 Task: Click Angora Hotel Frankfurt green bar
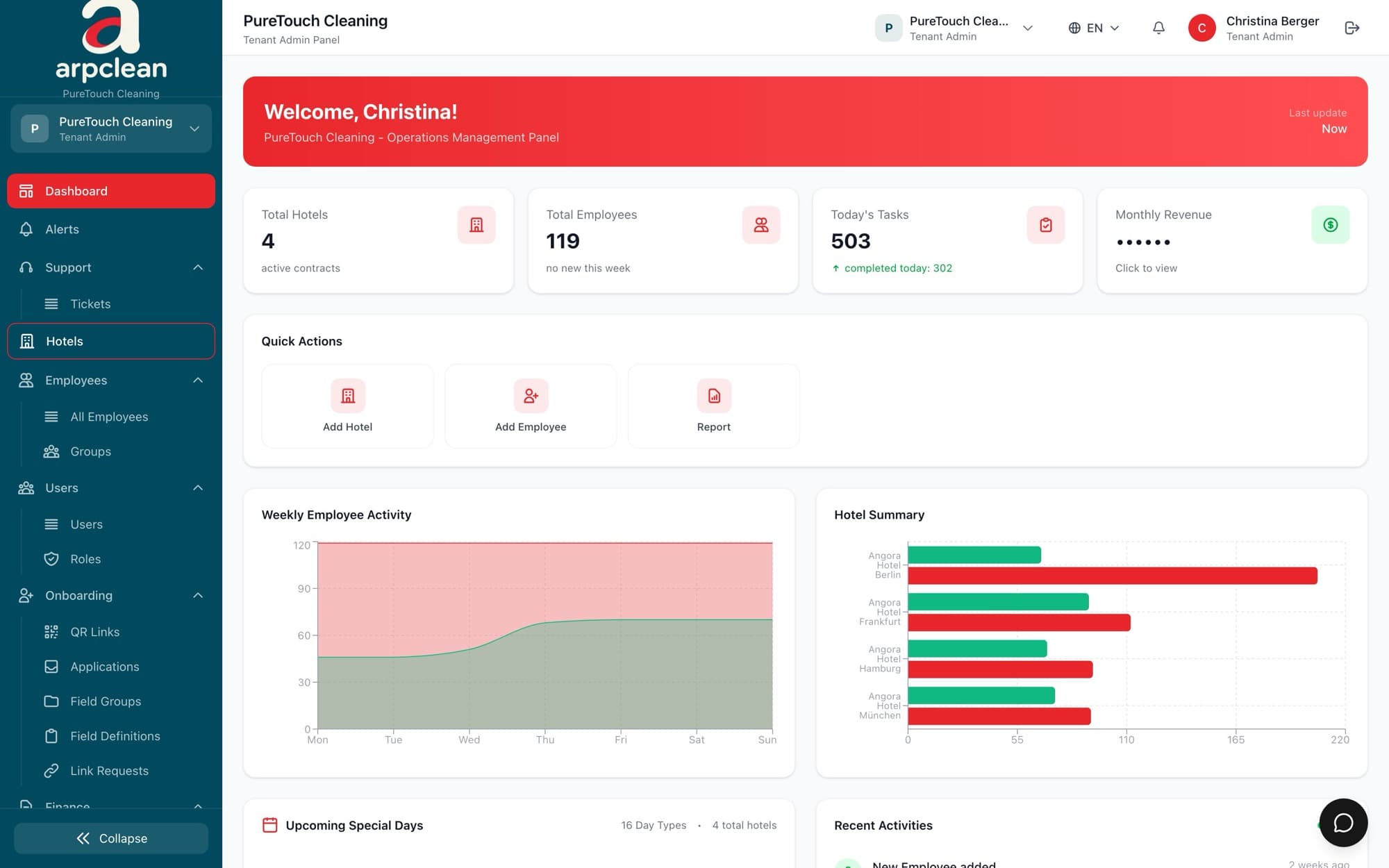coord(998,601)
